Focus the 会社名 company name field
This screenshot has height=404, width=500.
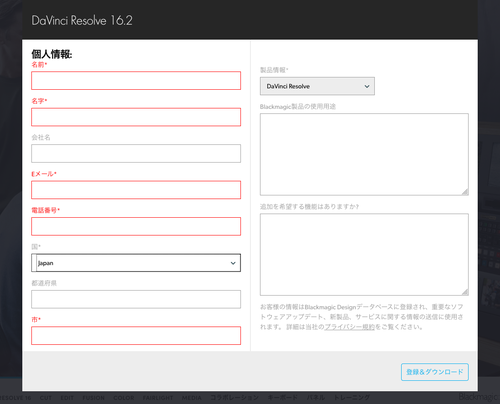[136, 153]
